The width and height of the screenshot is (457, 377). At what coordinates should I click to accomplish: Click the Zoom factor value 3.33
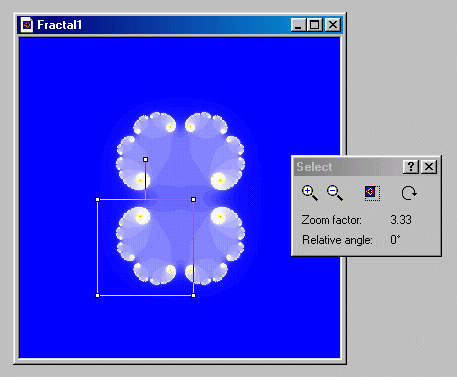(401, 220)
